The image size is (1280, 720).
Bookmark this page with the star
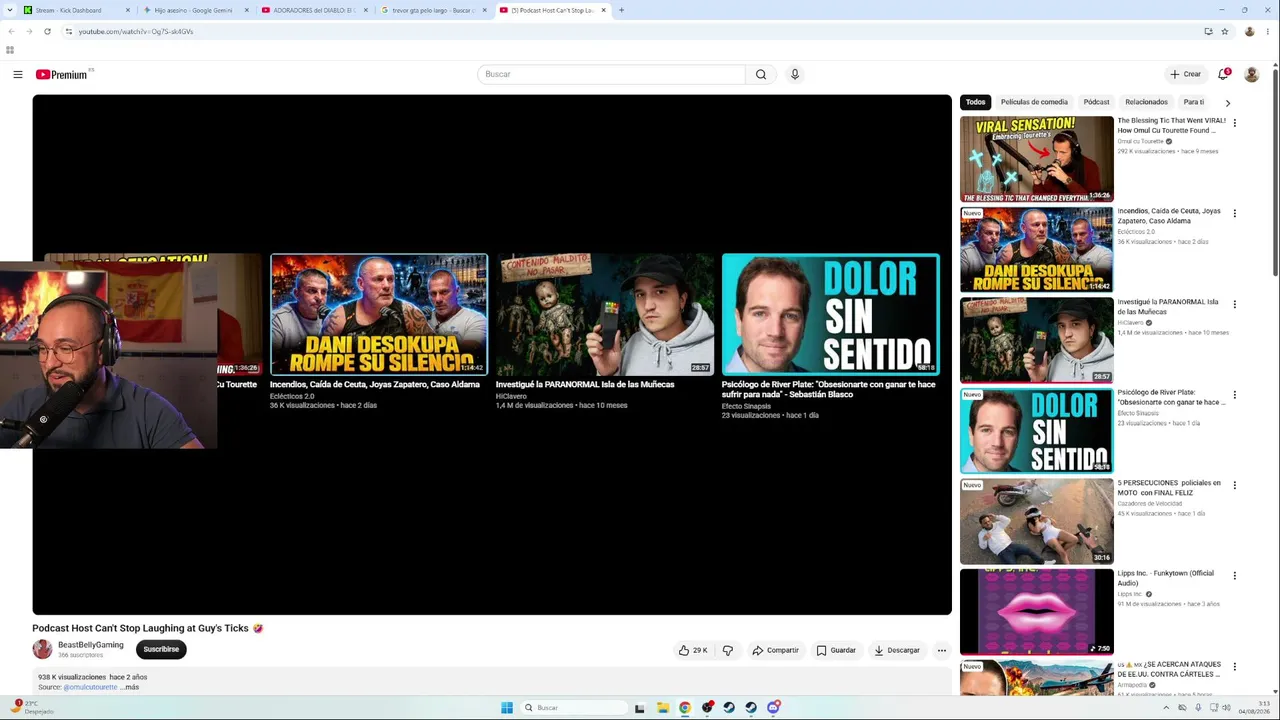(x=1225, y=31)
